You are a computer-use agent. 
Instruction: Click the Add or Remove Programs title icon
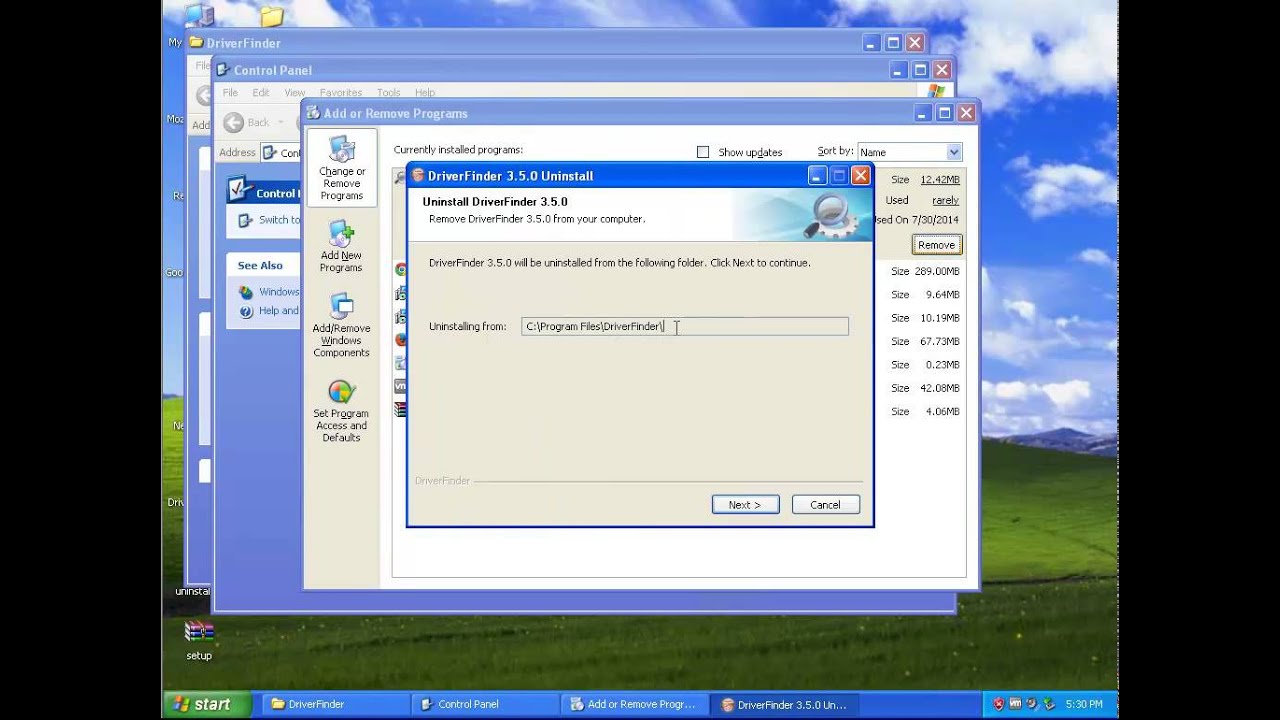(313, 113)
